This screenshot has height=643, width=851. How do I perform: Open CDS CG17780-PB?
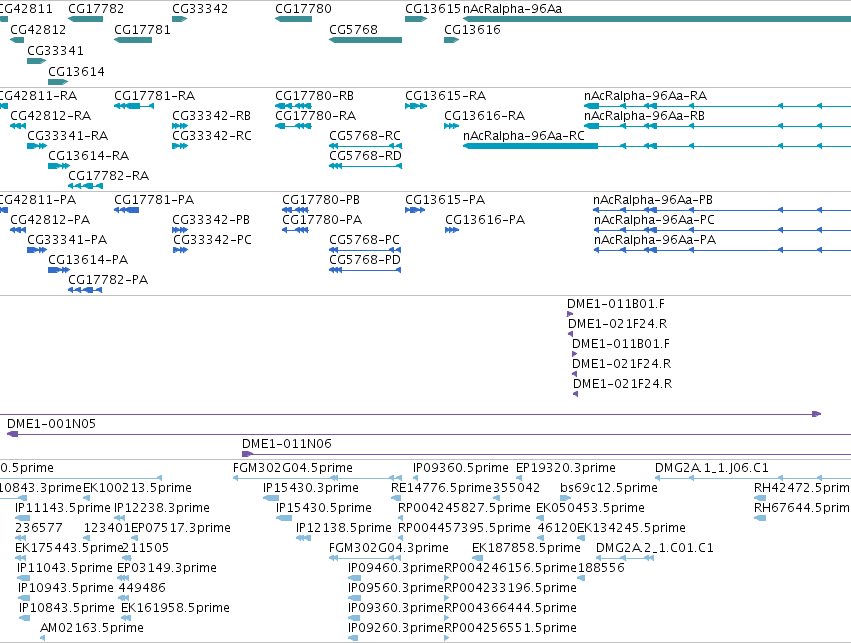coord(321,200)
